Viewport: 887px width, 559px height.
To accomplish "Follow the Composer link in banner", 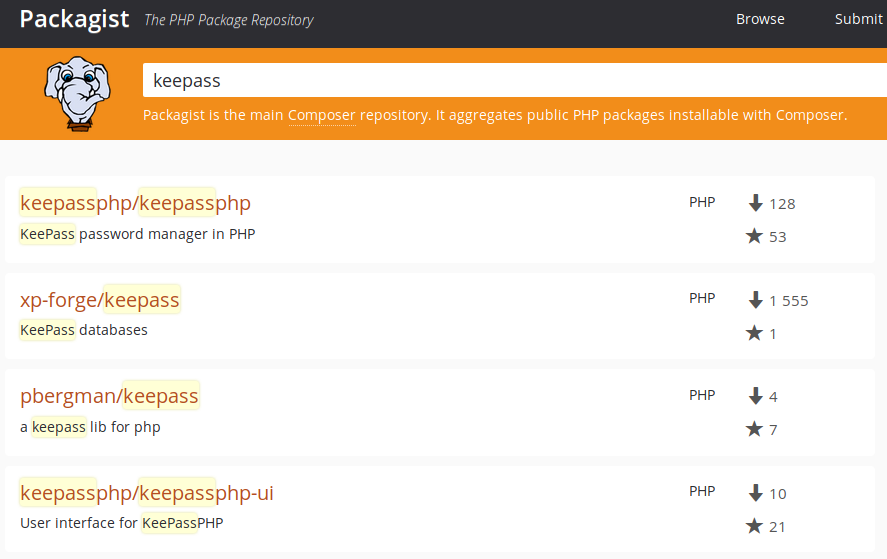I will coord(322,115).
